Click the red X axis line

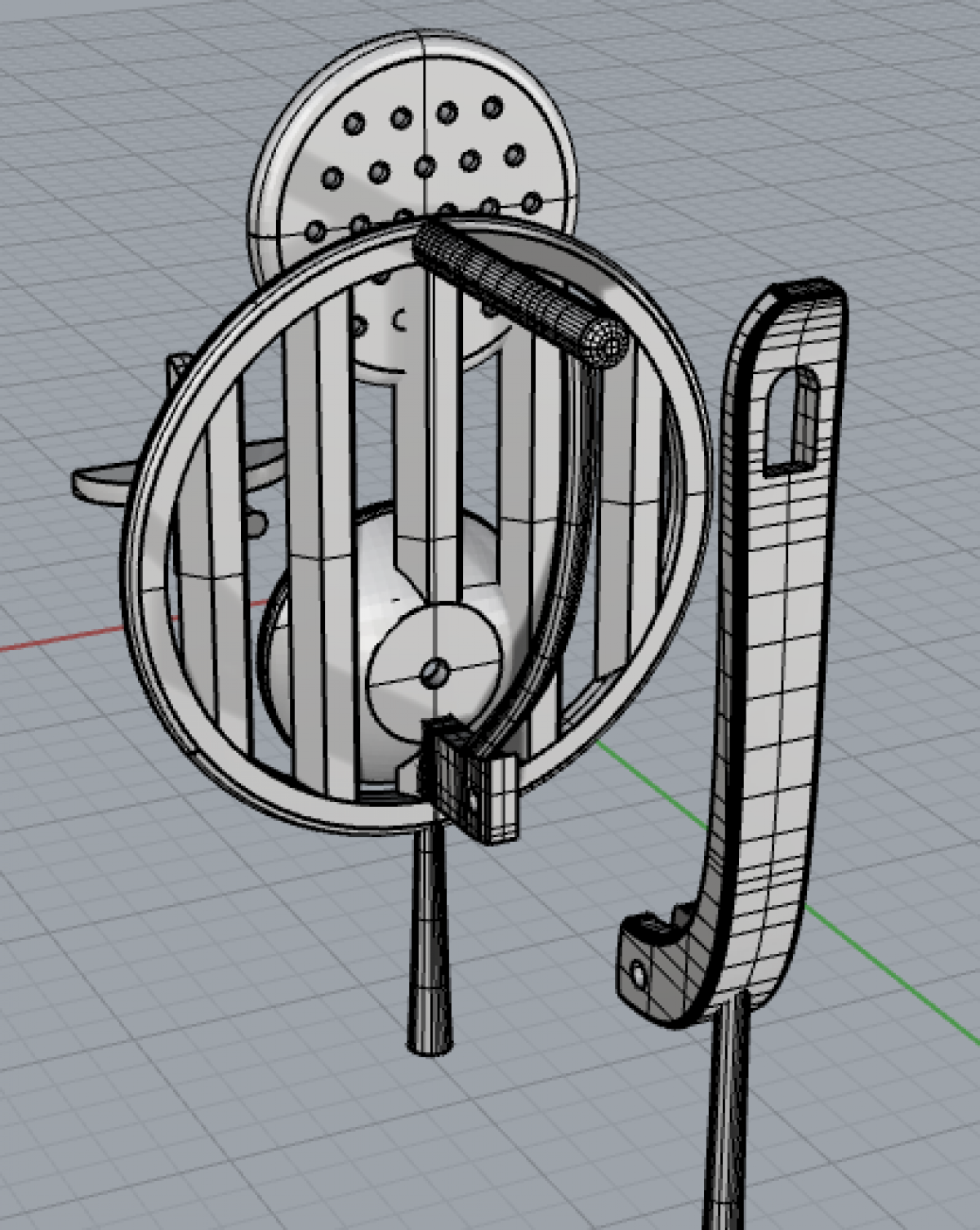pyautogui.click(x=61, y=640)
